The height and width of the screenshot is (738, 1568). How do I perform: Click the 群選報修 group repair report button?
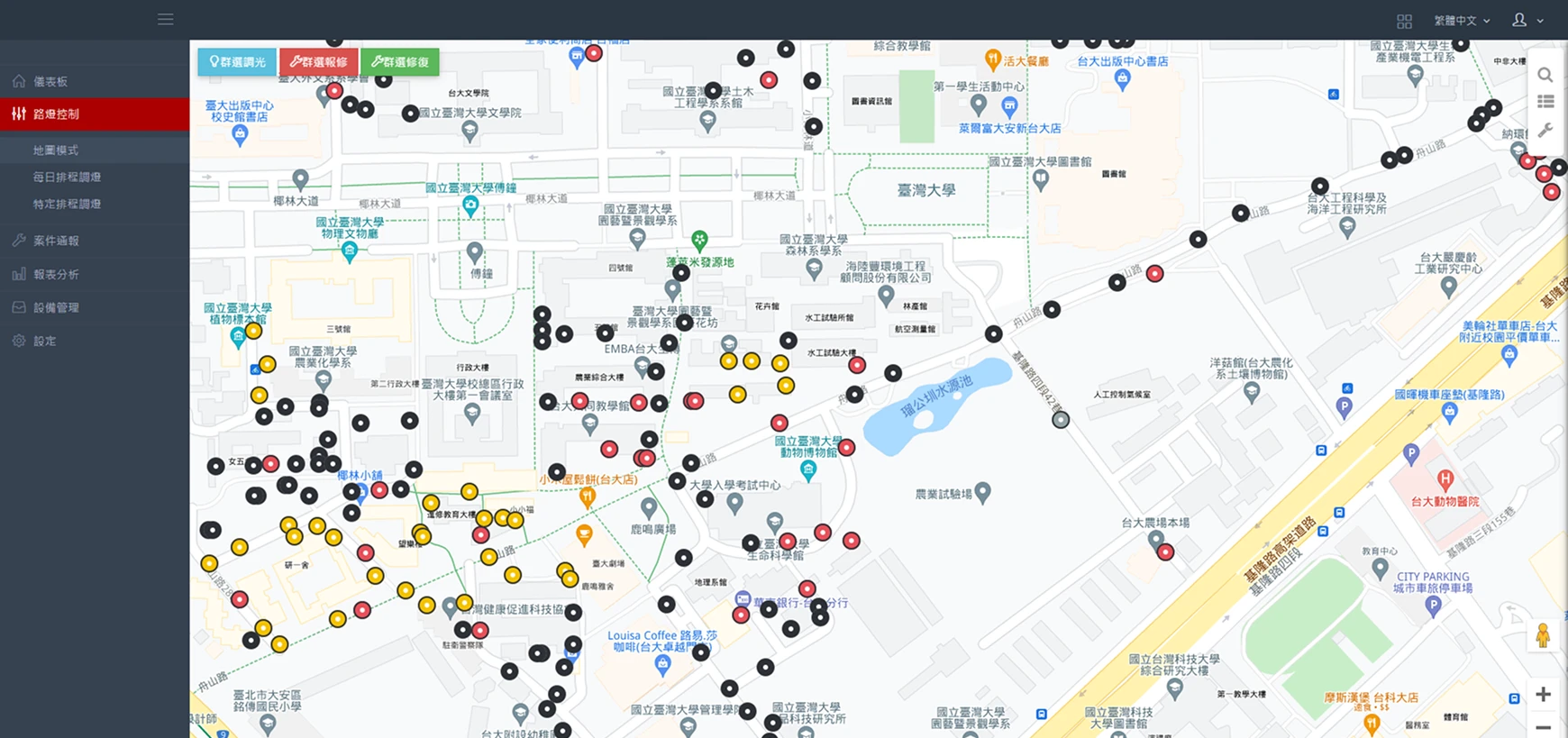pos(319,62)
